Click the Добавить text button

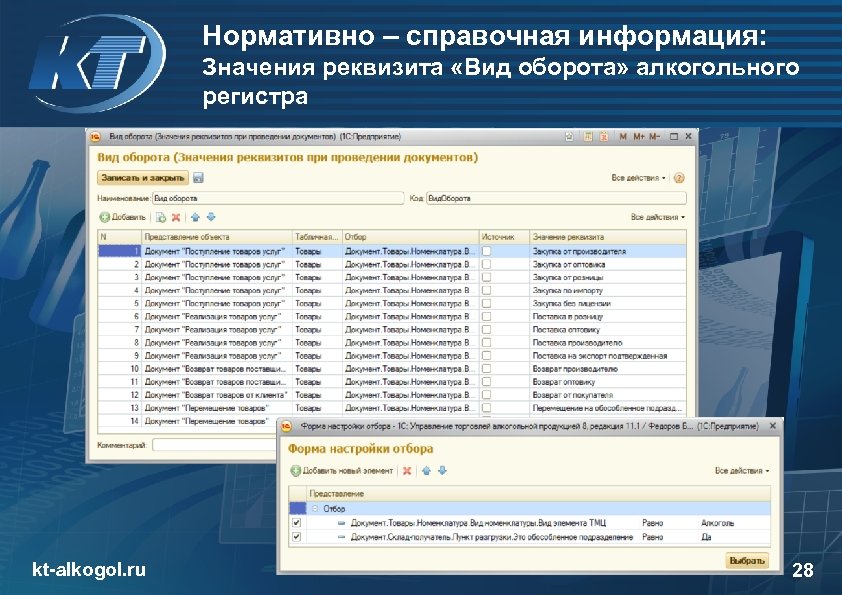point(129,217)
